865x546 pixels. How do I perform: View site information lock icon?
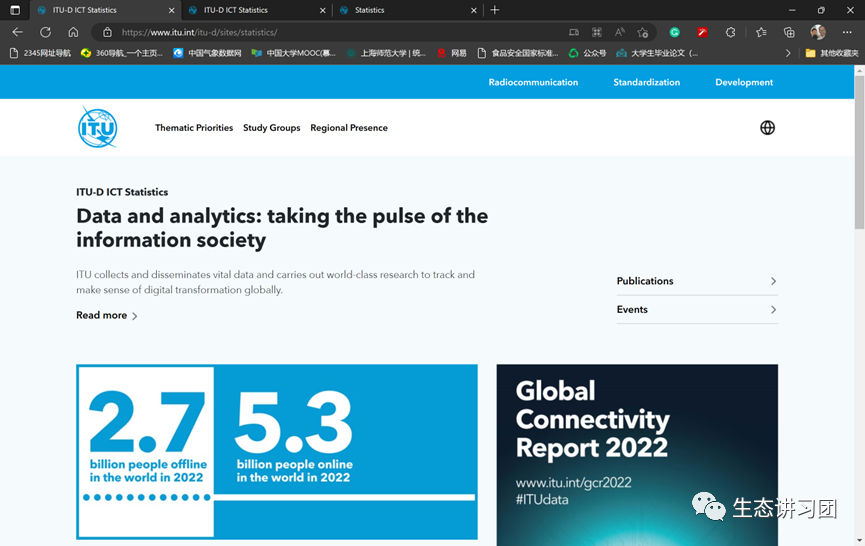click(108, 33)
